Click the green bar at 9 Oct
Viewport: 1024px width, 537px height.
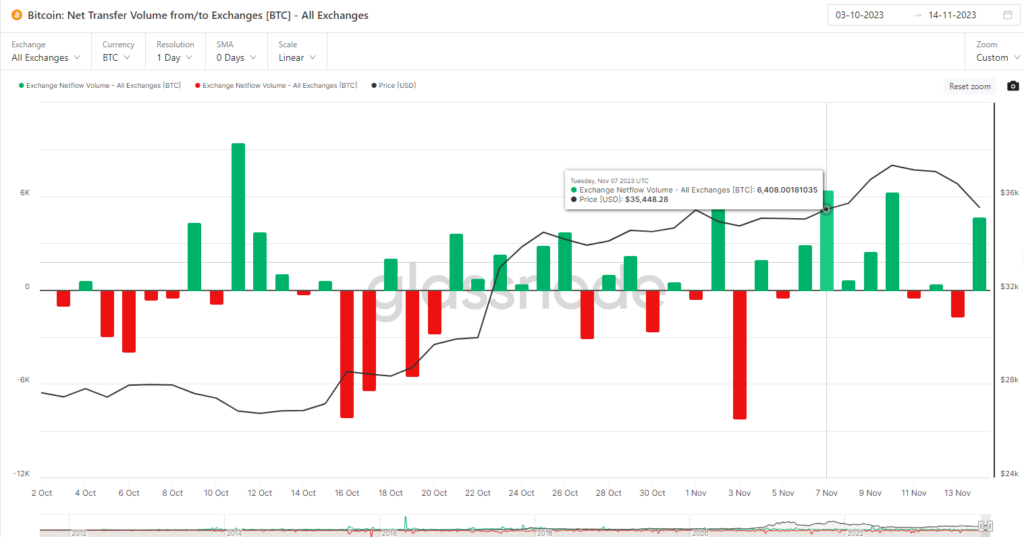point(194,257)
